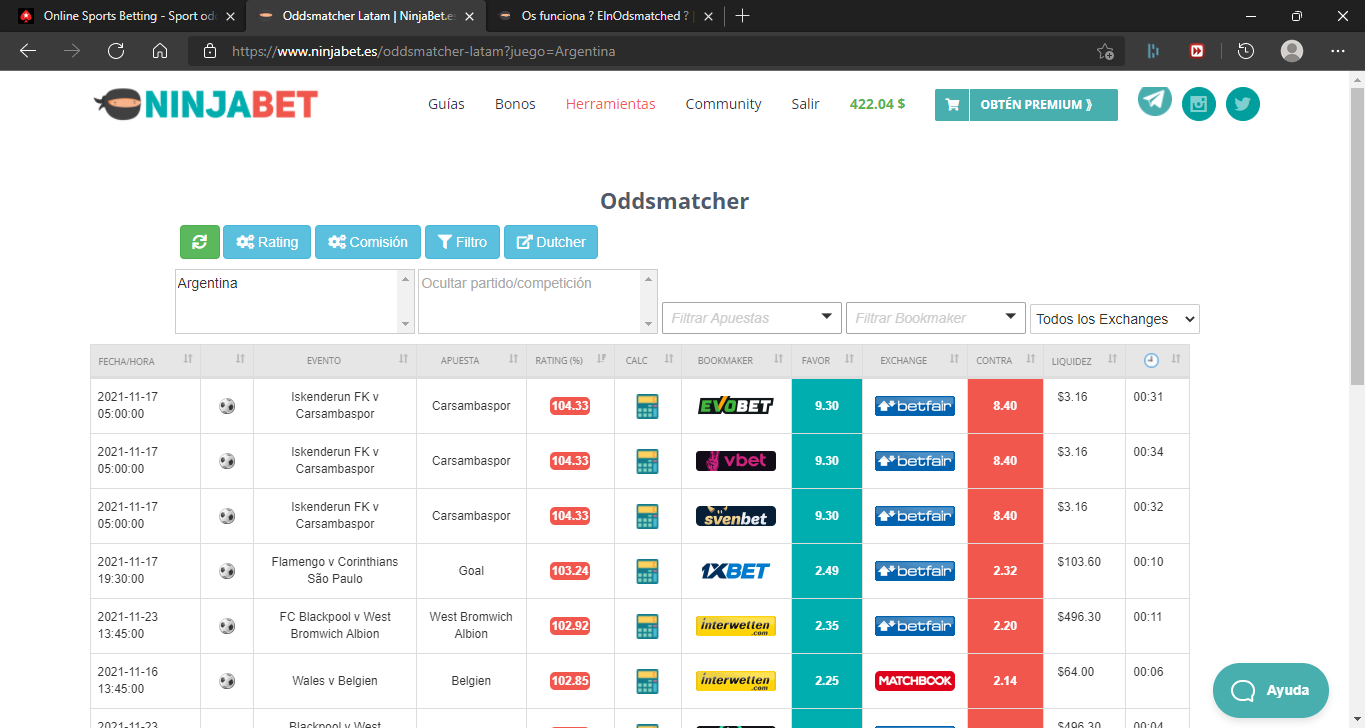Viewport: 1365px width, 728px height.
Task: Click the Telegram icon in header
Action: click(1155, 100)
